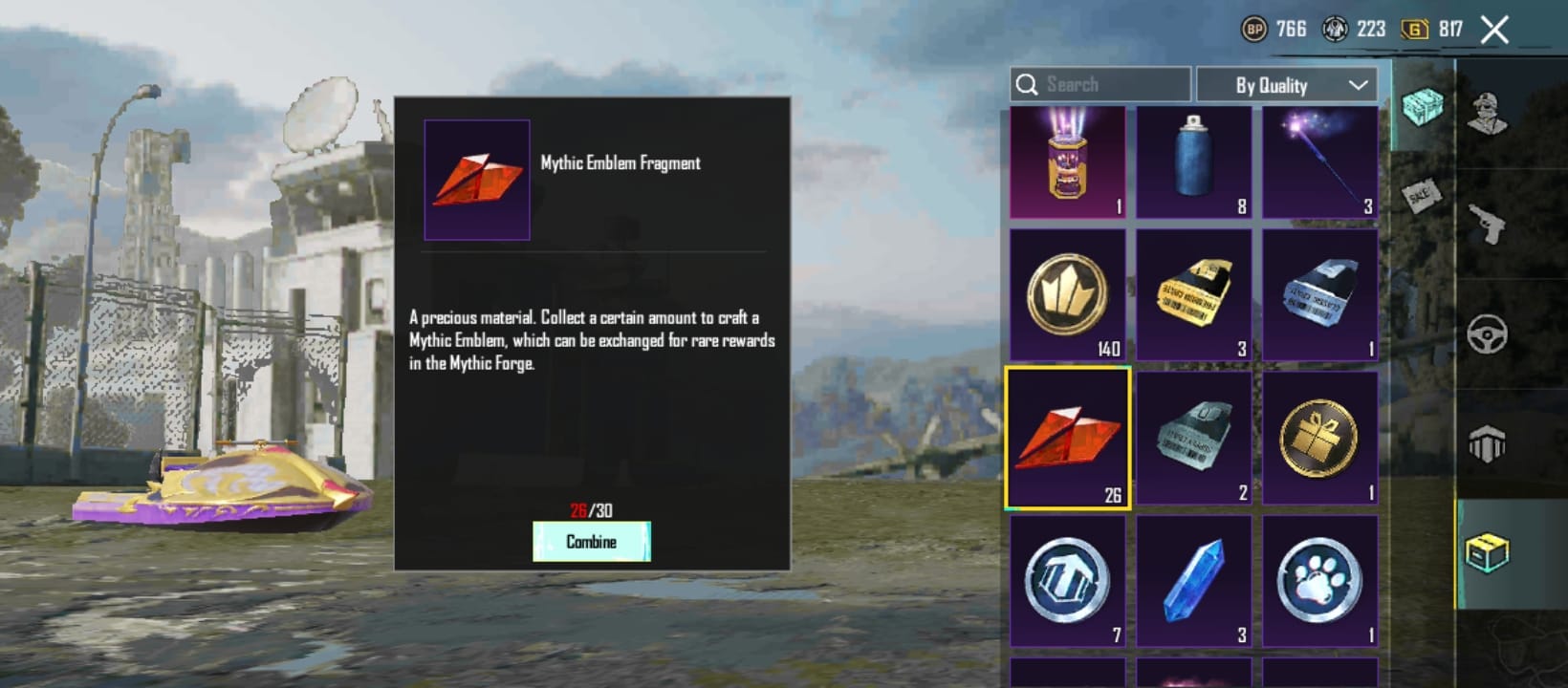
Task: Select the Mythic Emblem Fragment item
Action: [x=1068, y=439]
